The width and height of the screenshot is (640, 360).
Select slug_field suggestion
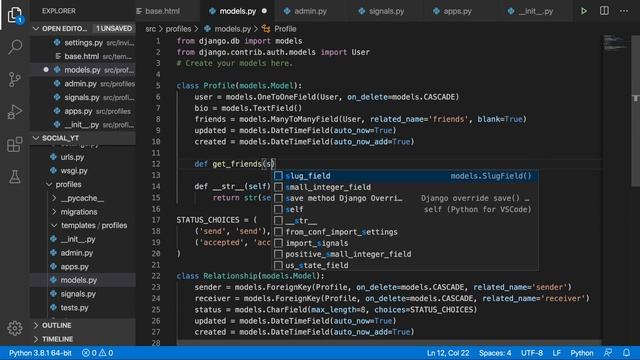(405, 176)
